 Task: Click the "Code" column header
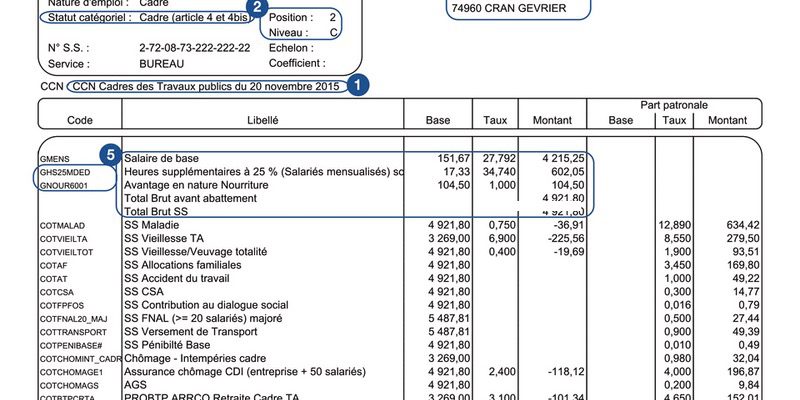pos(80,120)
